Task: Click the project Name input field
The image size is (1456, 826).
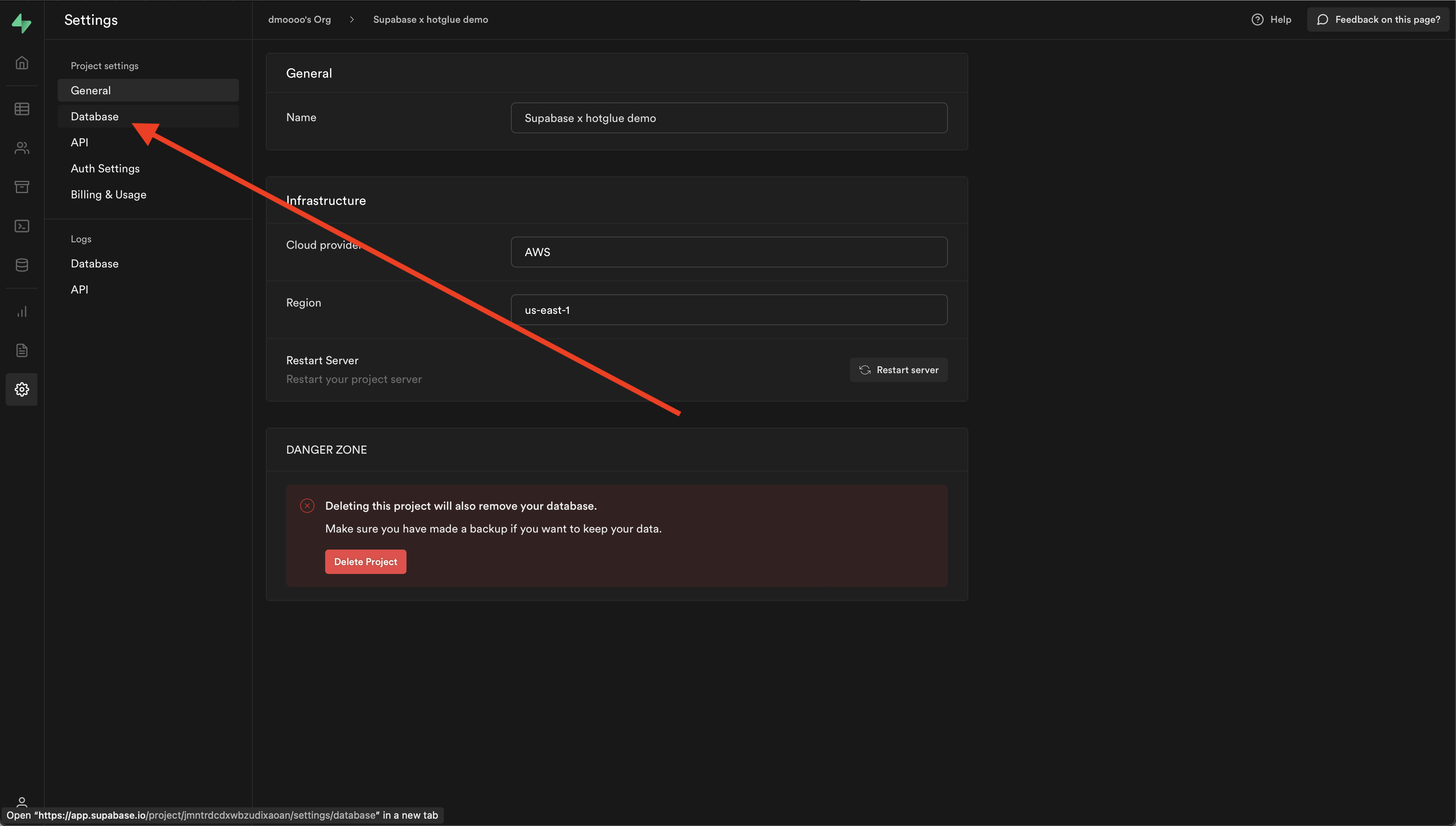Action: 729,118
